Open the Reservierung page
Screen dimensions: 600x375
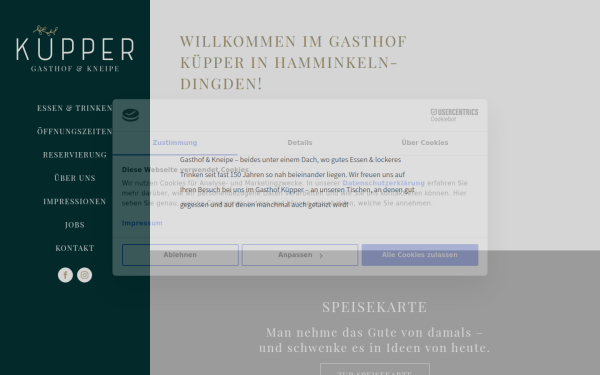pos(75,155)
